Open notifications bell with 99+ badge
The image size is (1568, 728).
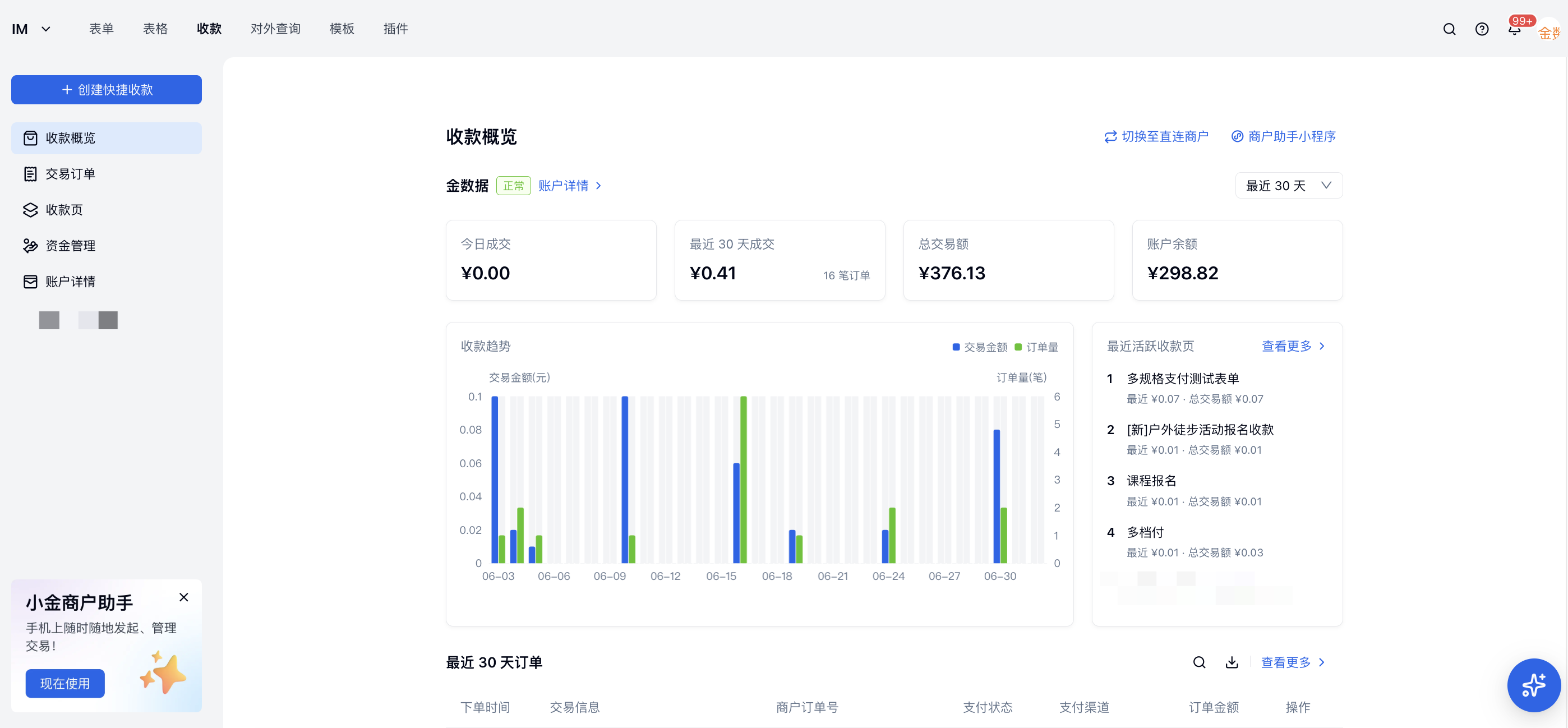point(1514,29)
